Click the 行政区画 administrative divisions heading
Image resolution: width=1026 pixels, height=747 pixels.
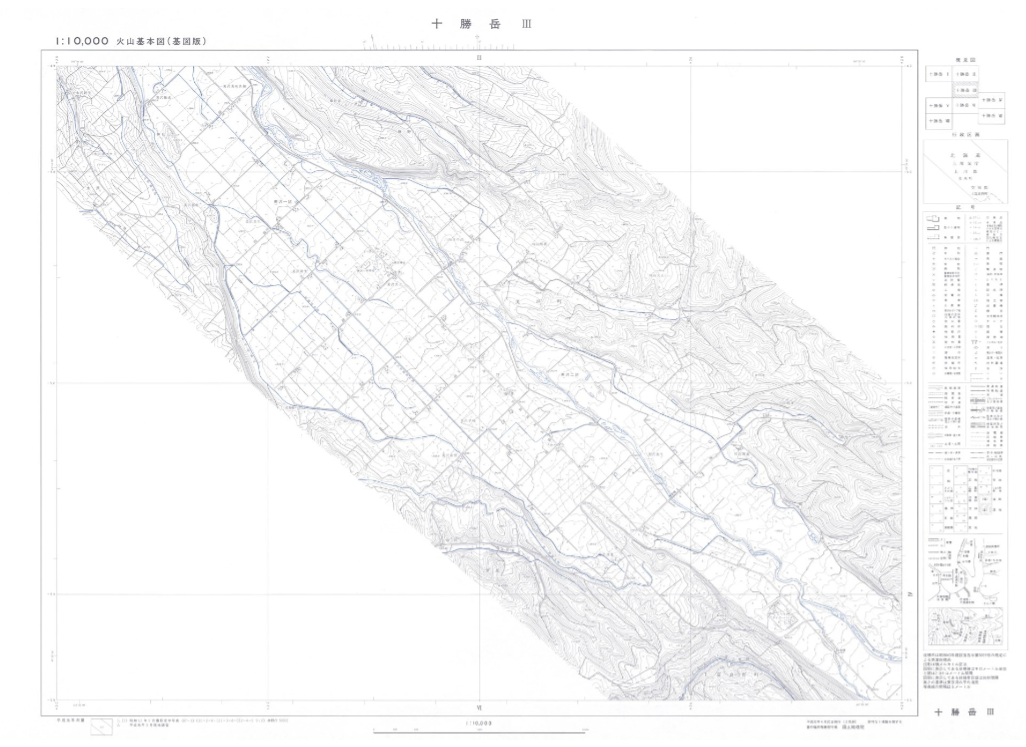[965, 133]
